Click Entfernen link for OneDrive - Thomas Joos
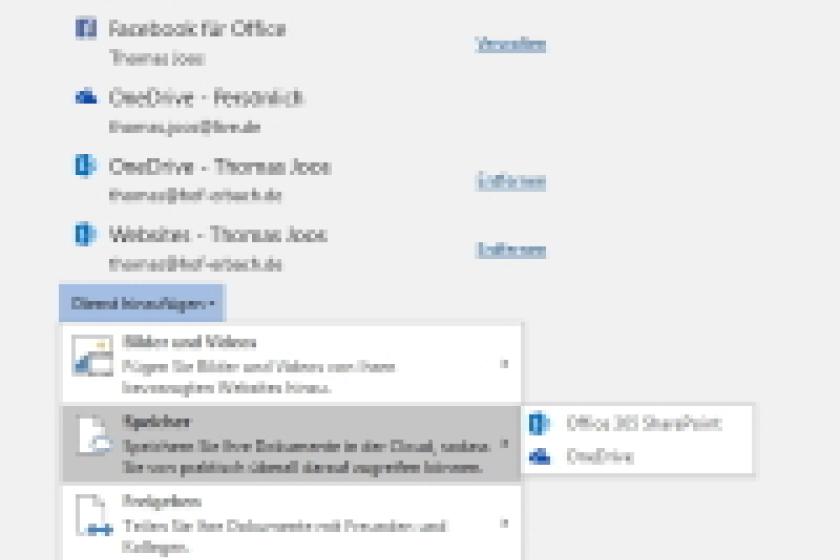 [511, 182]
